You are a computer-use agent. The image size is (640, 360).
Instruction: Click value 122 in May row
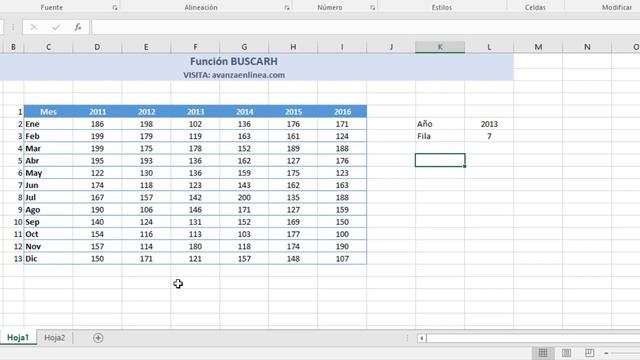(97, 173)
